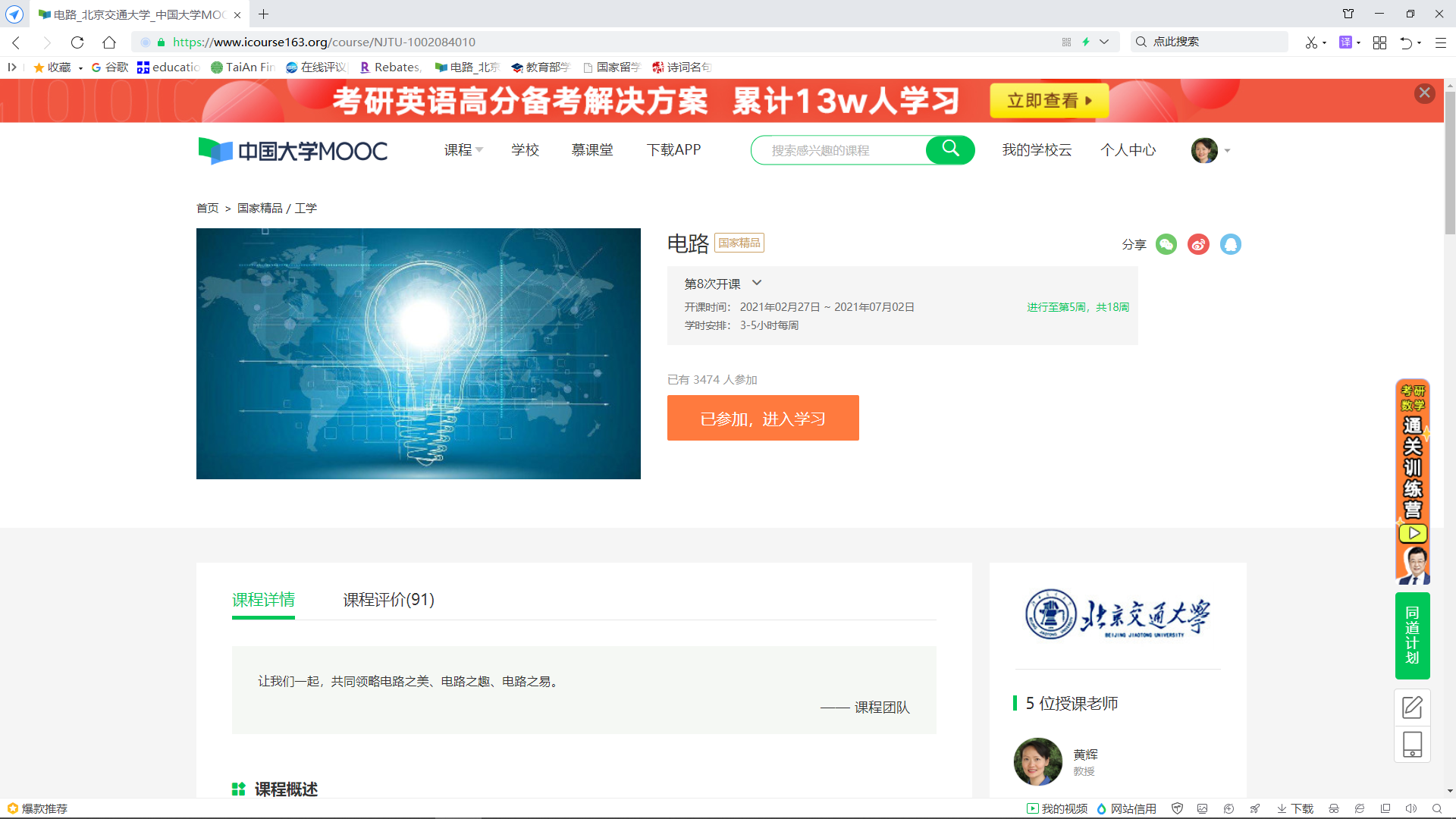Open 我的学校云 link
This screenshot has width=1456, height=819.
[x=1037, y=150]
